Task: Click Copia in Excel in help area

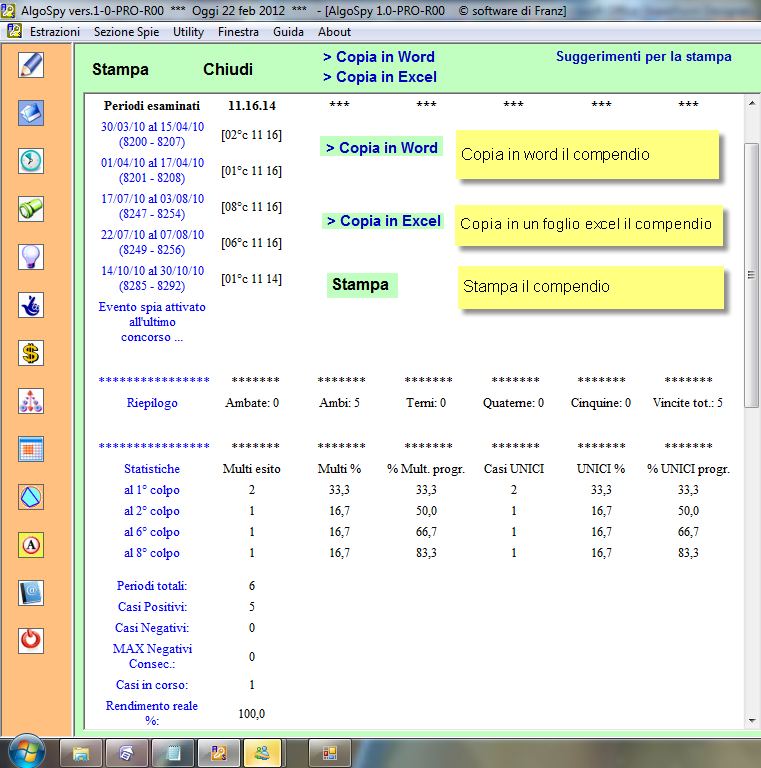Action: 383,221
